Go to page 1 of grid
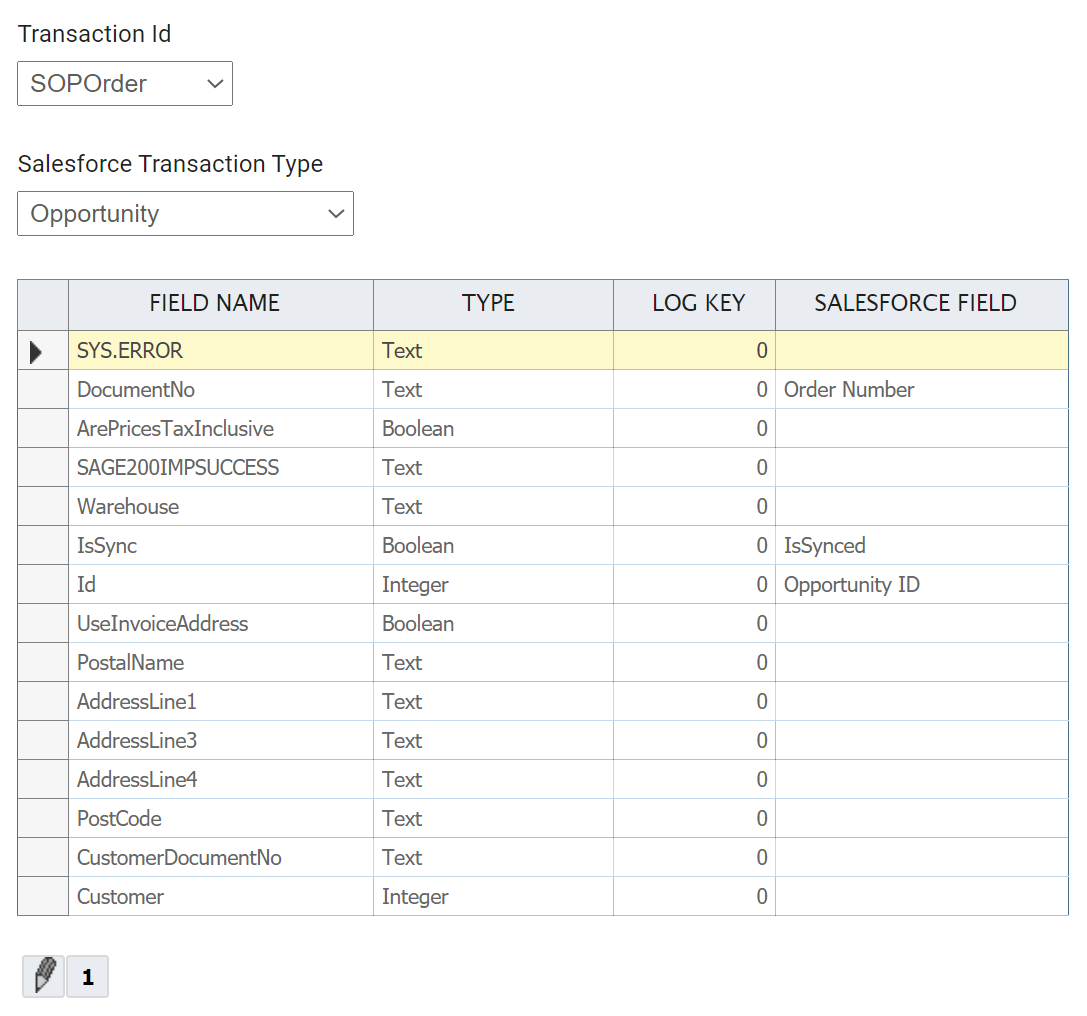Image resolution: width=1087 pixels, height=1016 pixels. [88, 977]
